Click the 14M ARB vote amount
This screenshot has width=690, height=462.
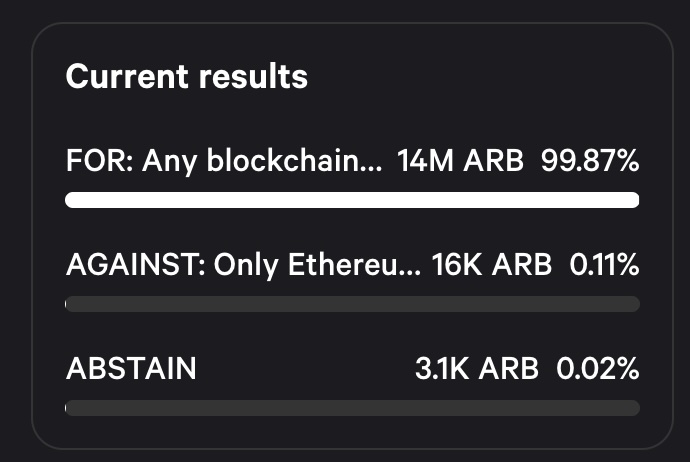click(x=460, y=160)
